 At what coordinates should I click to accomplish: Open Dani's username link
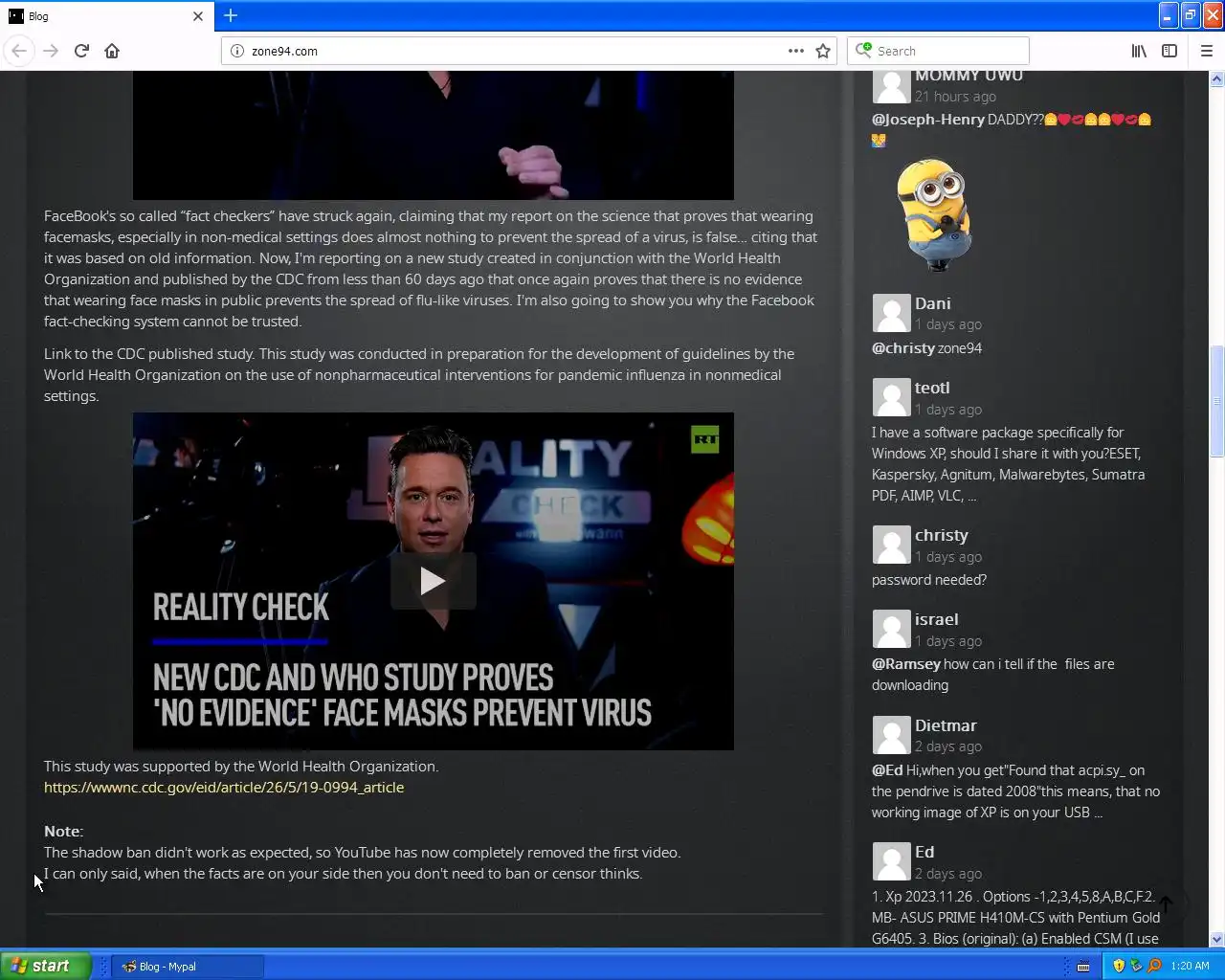933,303
